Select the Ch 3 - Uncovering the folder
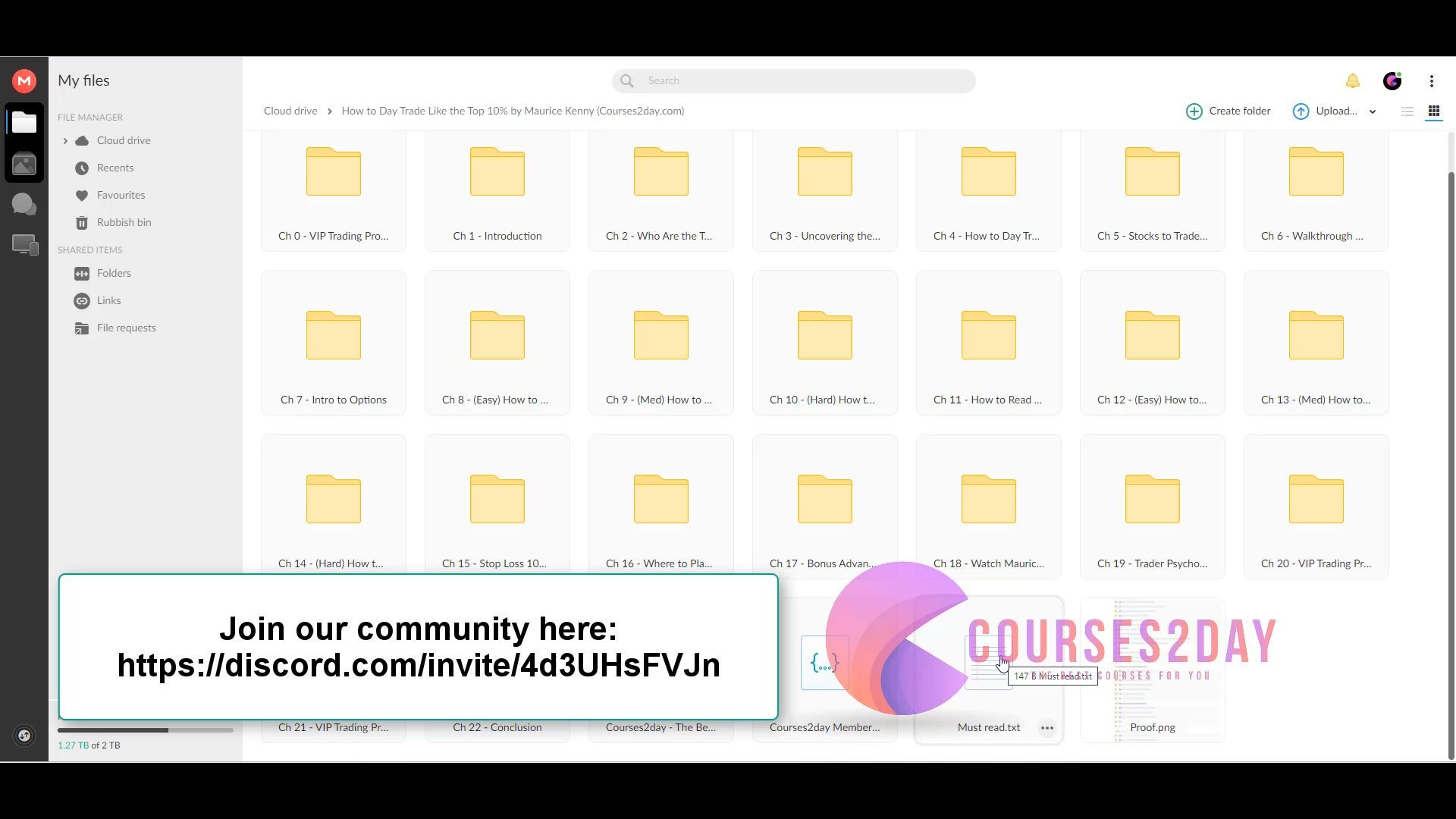 click(825, 190)
